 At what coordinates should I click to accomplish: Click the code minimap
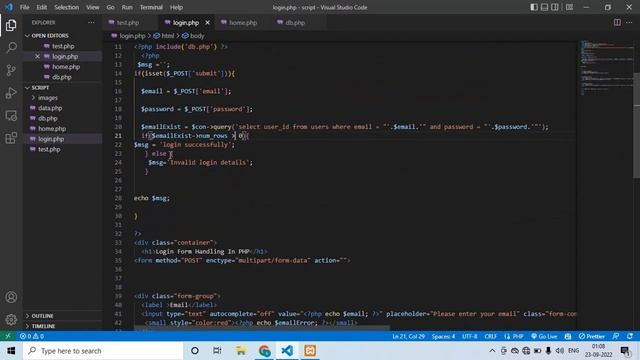[x=606, y=67]
